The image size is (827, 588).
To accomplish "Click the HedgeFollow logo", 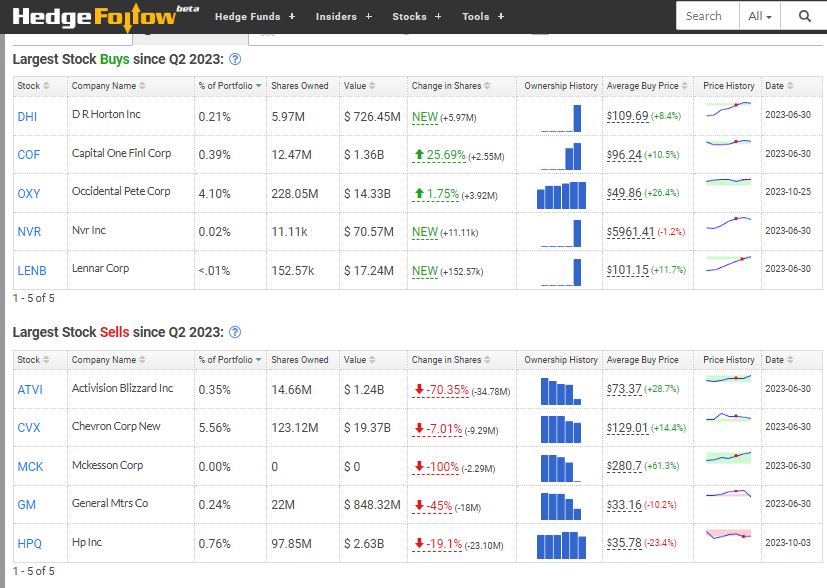I will (105, 17).
